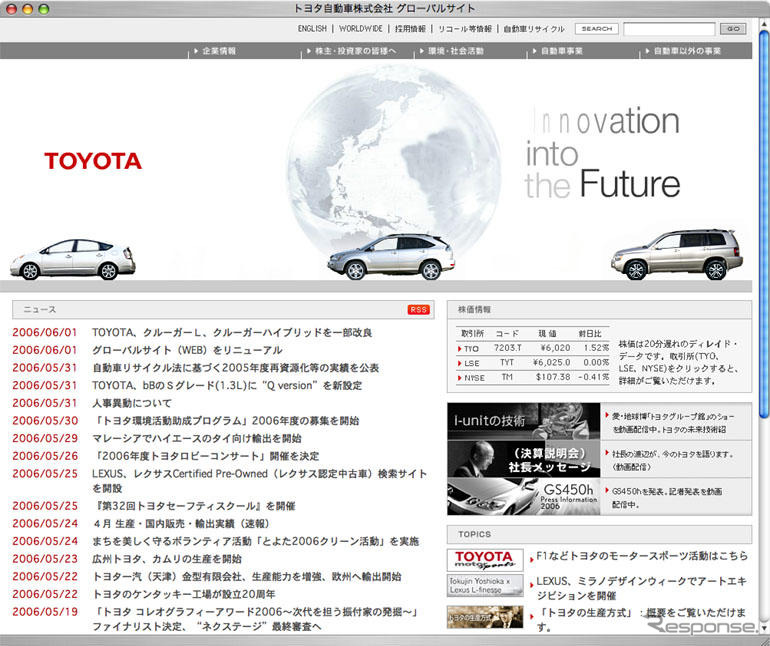This screenshot has height=646, width=770.
Task: Open the Tokujin Yoshioka x Lexus L-finesse banner
Action: click(485, 586)
